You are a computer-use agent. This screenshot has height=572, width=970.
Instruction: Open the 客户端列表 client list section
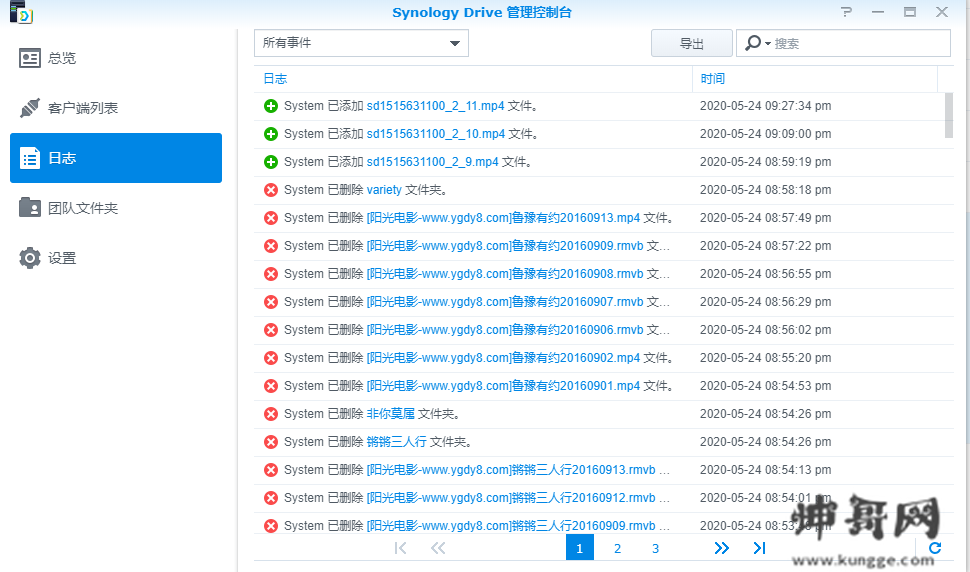[x=116, y=108]
